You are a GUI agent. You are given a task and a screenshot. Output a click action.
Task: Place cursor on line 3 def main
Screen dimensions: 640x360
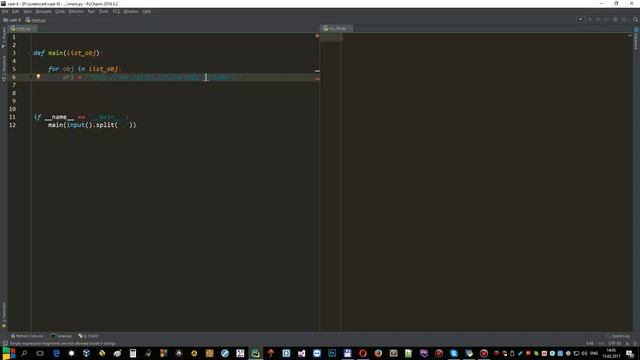click(x=68, y=53)
